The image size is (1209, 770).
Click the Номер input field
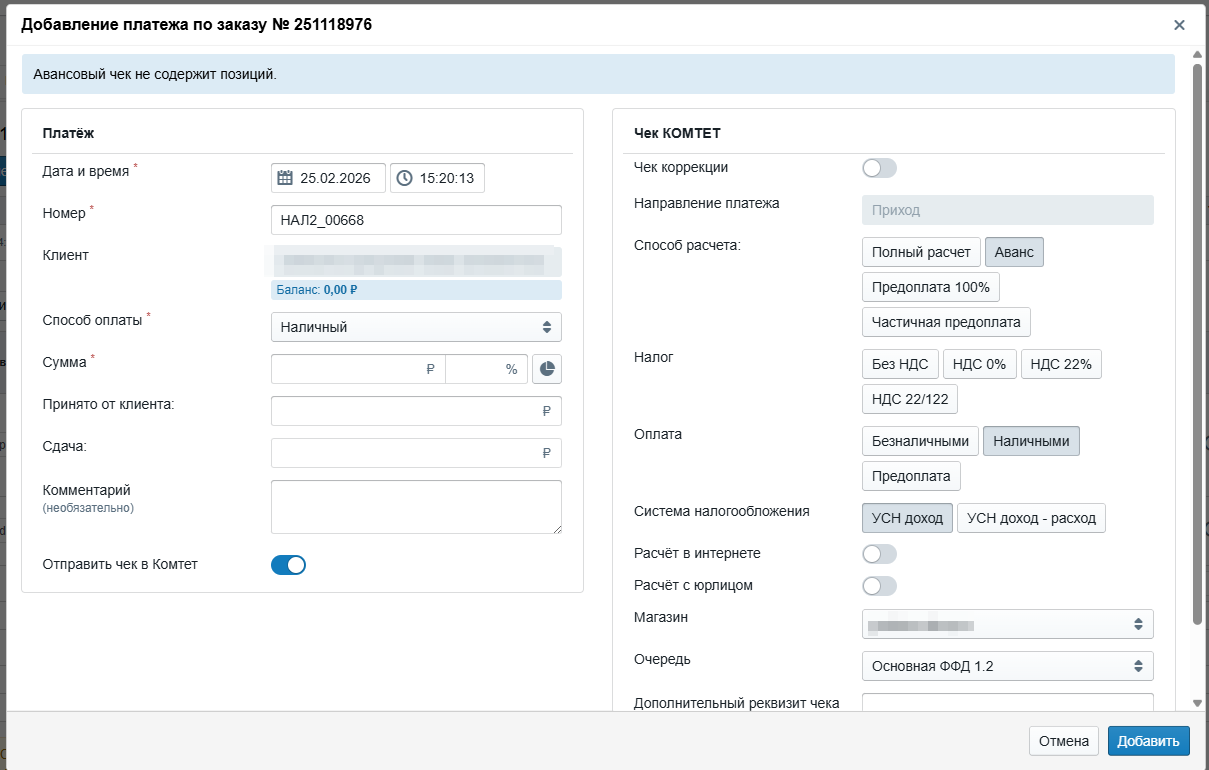click(416, 220)
